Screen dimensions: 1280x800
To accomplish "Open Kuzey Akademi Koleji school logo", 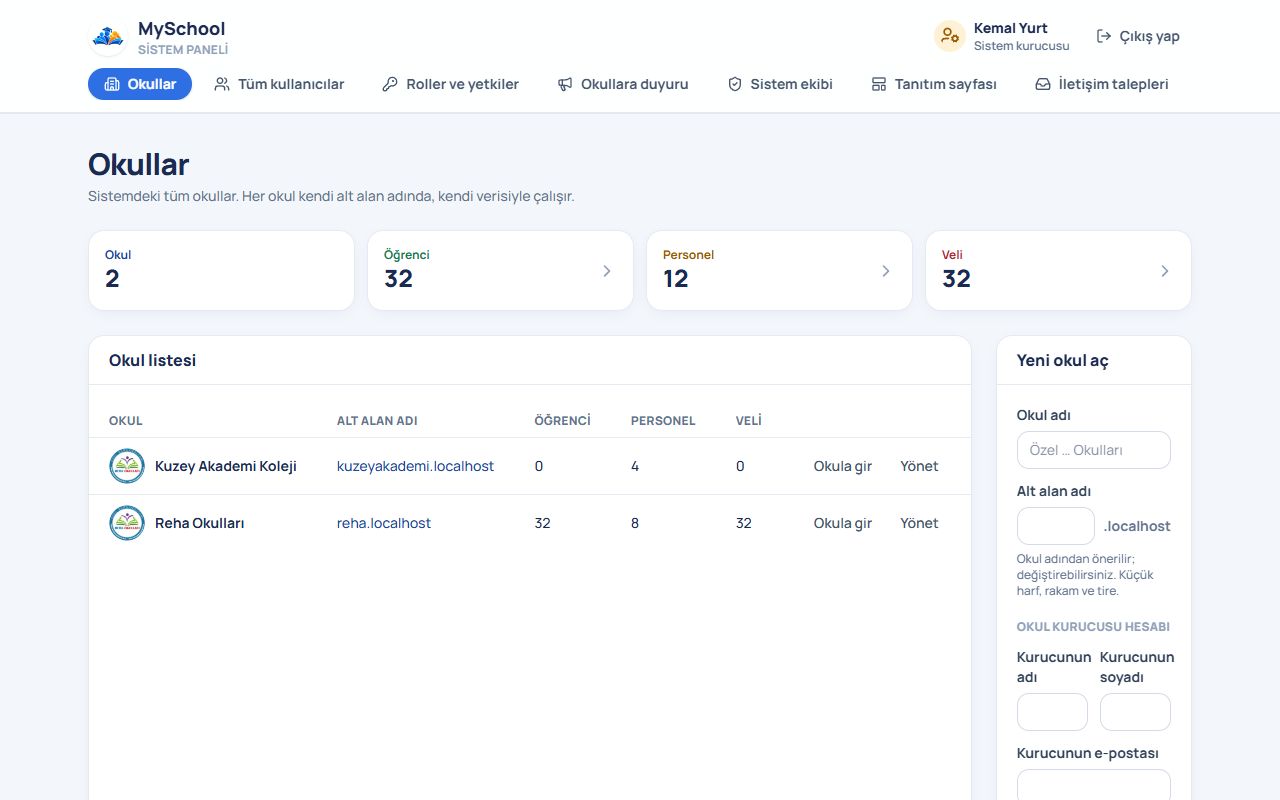I will pos(127,466).
